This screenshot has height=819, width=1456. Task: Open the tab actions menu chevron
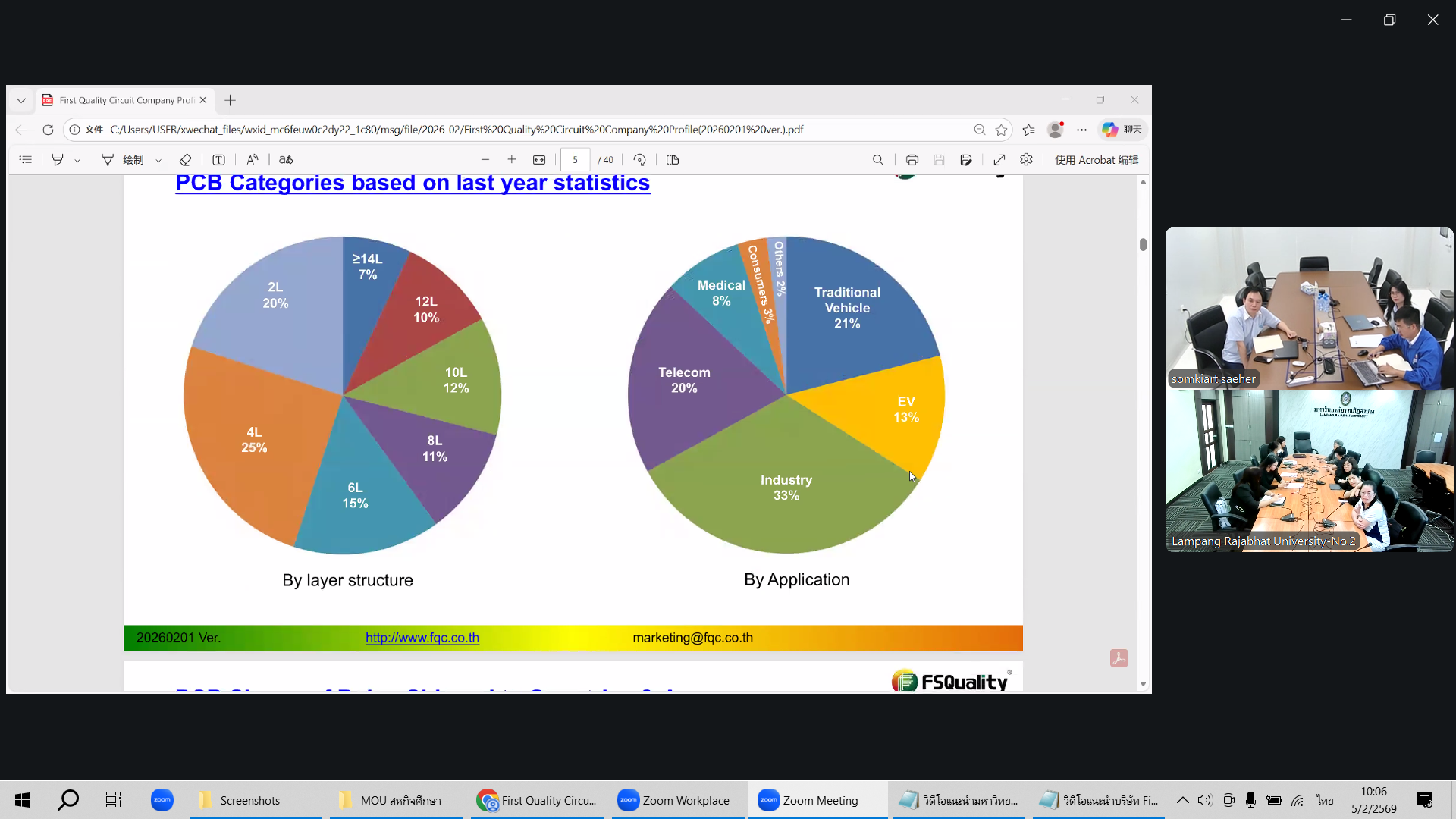[21, 100]
